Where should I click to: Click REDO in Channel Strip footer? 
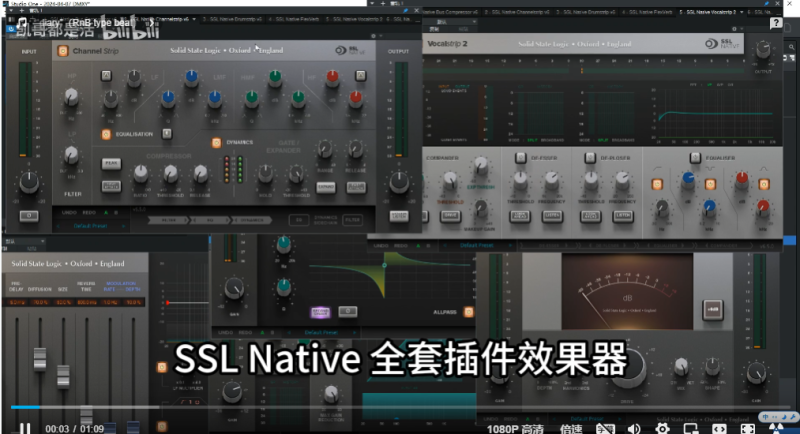click(89, 212)
